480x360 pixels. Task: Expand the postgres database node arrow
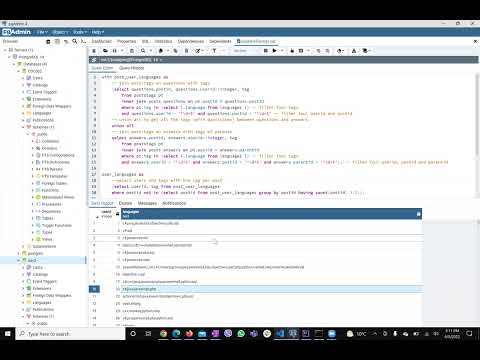[19, 253]
